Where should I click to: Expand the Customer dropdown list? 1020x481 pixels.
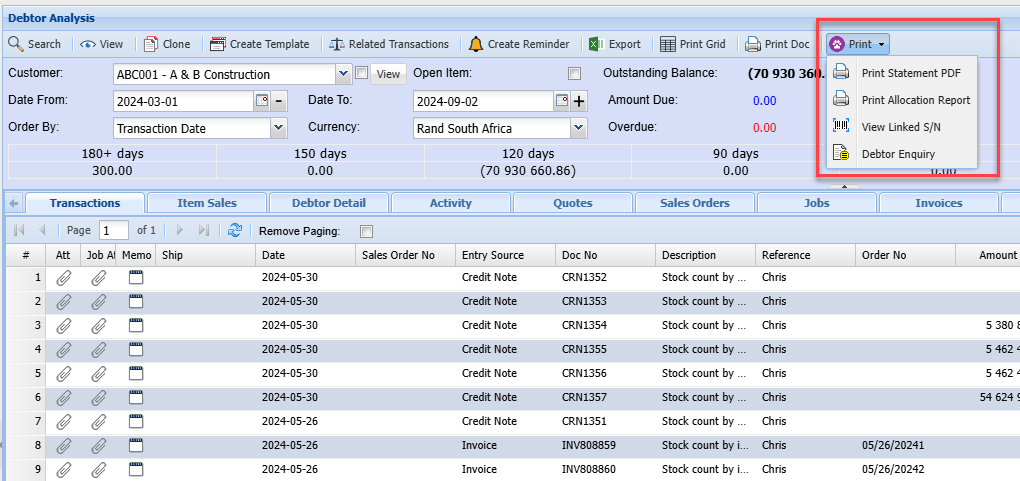pos(345,74)
